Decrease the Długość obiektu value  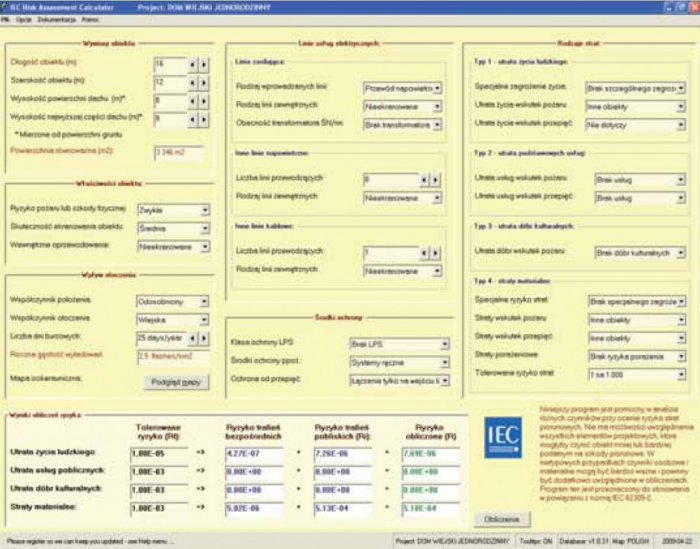[192, 65]
